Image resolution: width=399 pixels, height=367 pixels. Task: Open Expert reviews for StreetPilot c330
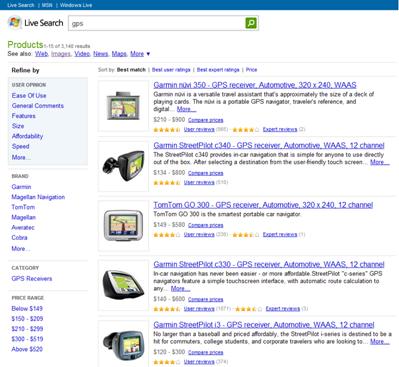(x=283, y=309)
